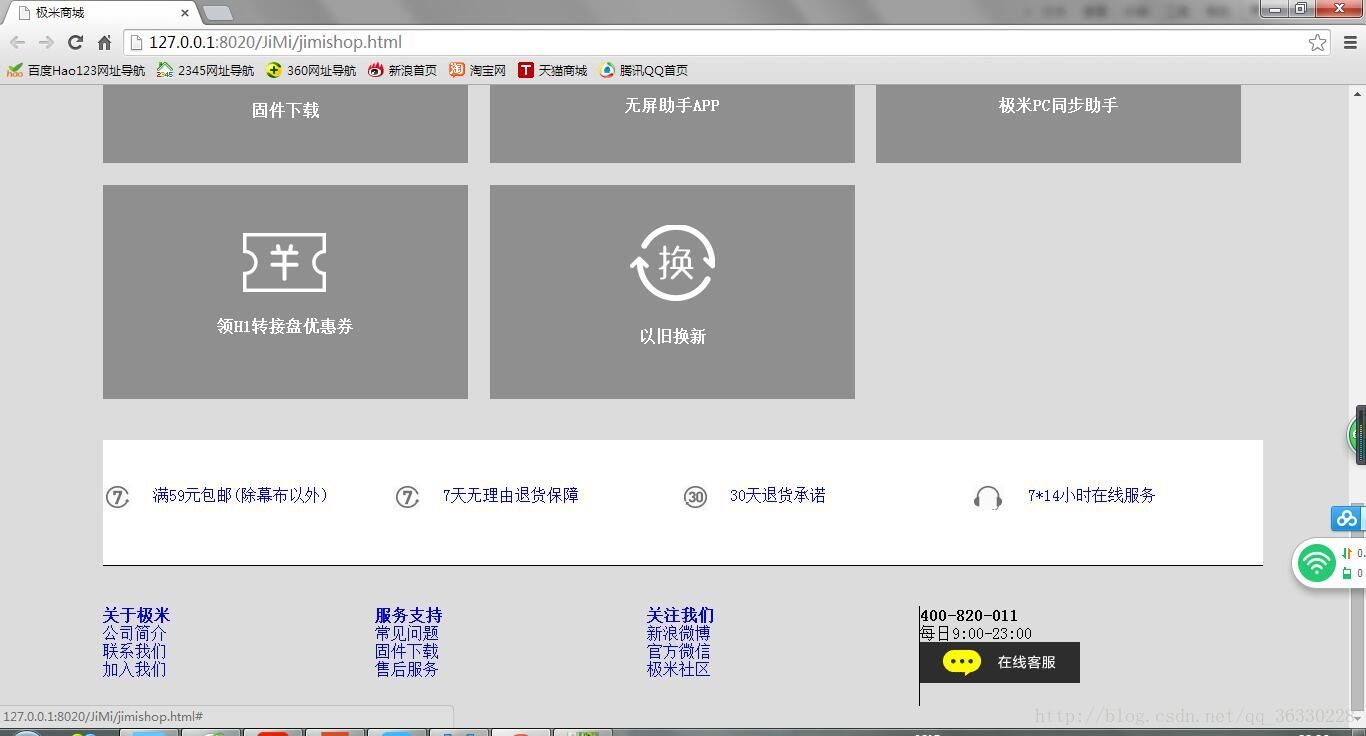Close the 极米商城 tab
1366x736 pixels.
[186, 13]
